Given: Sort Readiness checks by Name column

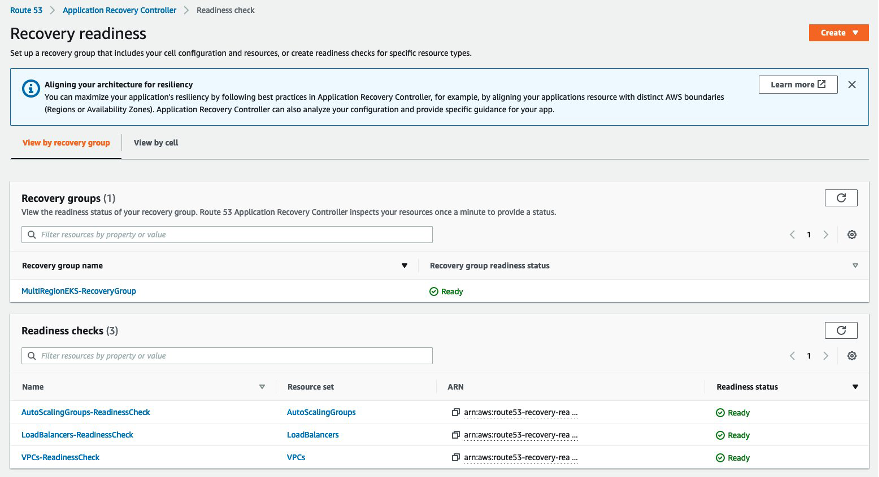Looking at the screenshot, I should pos(262,386).
